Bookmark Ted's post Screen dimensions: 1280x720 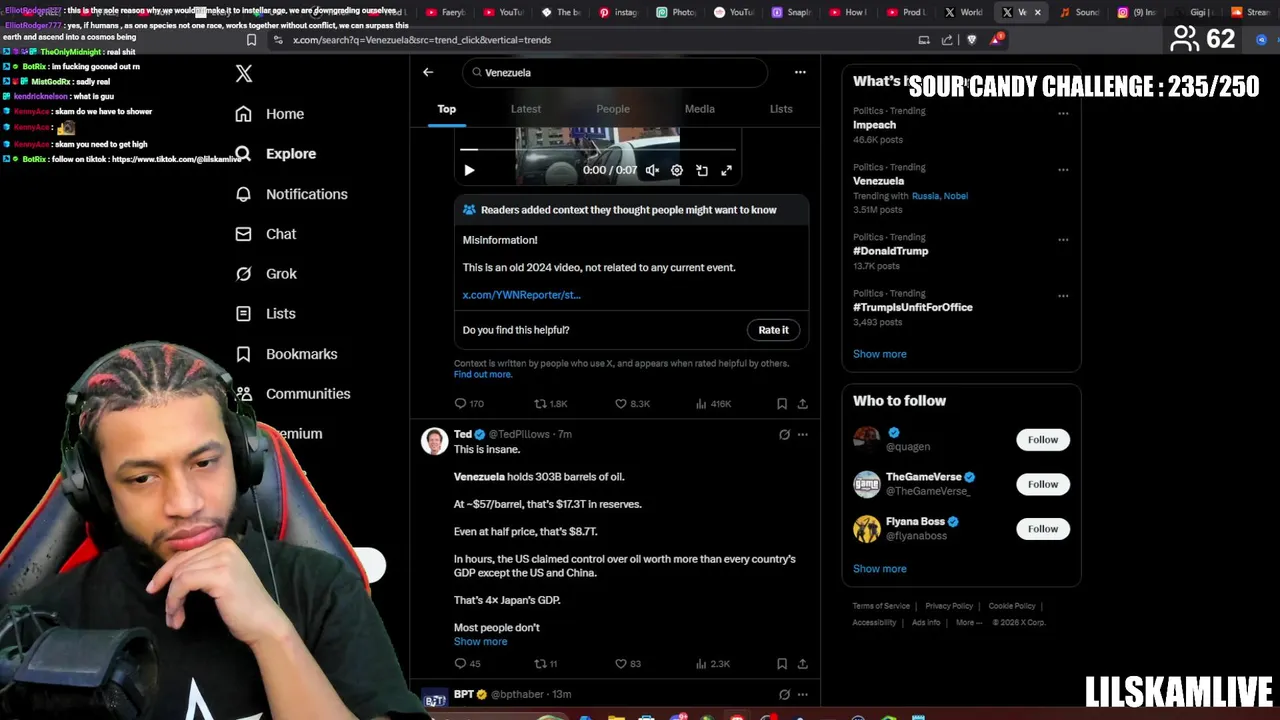point(782,664)
